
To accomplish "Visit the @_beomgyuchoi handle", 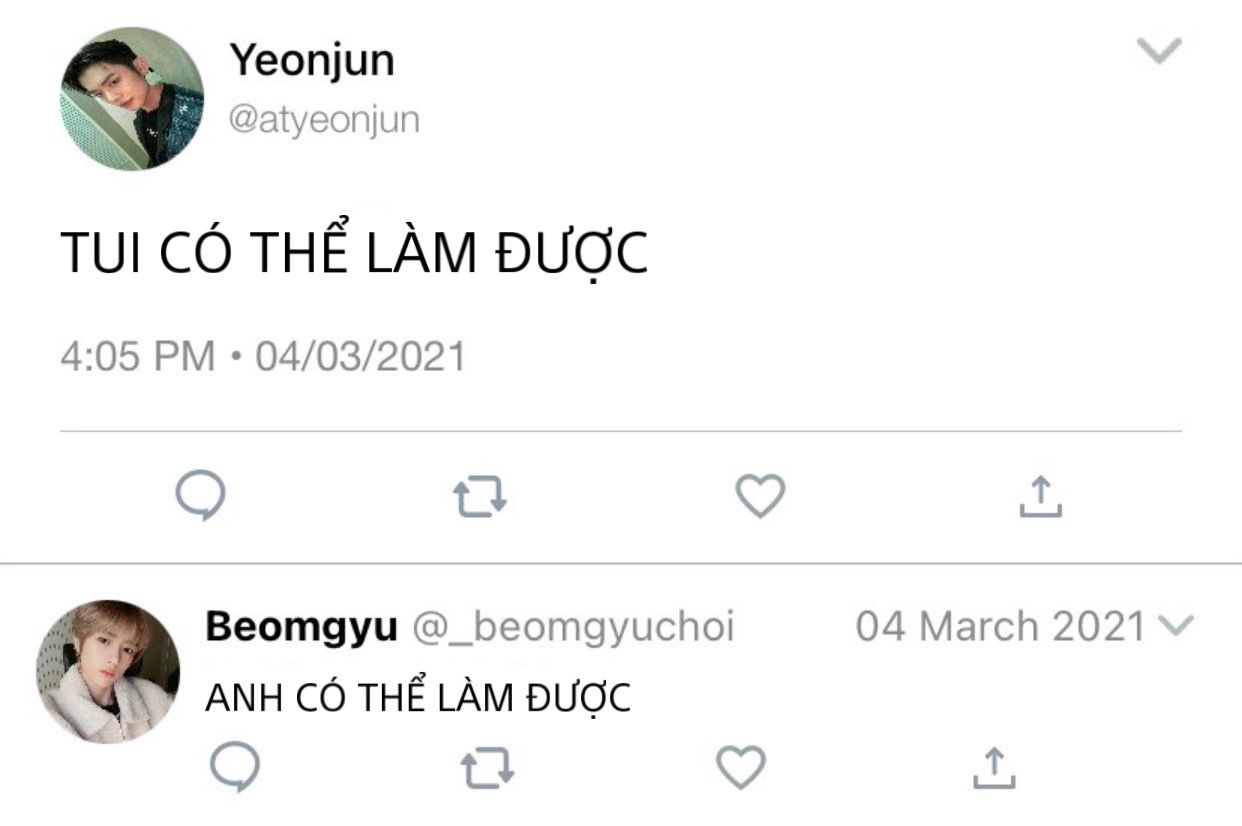I will point(574,628).
